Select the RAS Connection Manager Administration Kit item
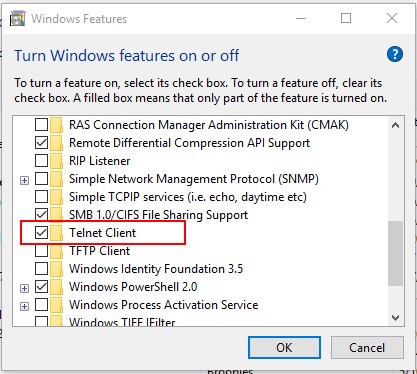Screen dimensions: 417x374 click(209, 125)
